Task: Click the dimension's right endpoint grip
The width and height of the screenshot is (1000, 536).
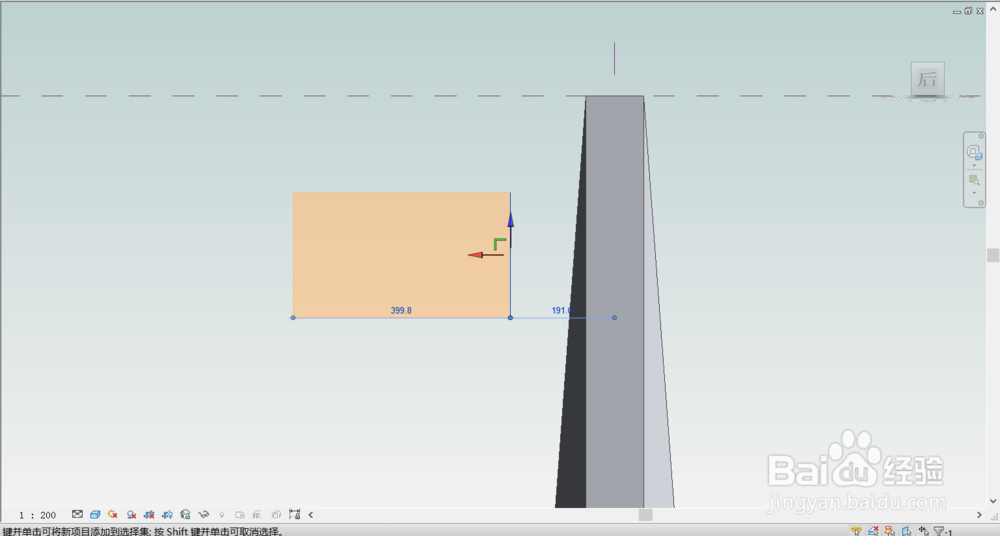Action: tap(614, 318)
